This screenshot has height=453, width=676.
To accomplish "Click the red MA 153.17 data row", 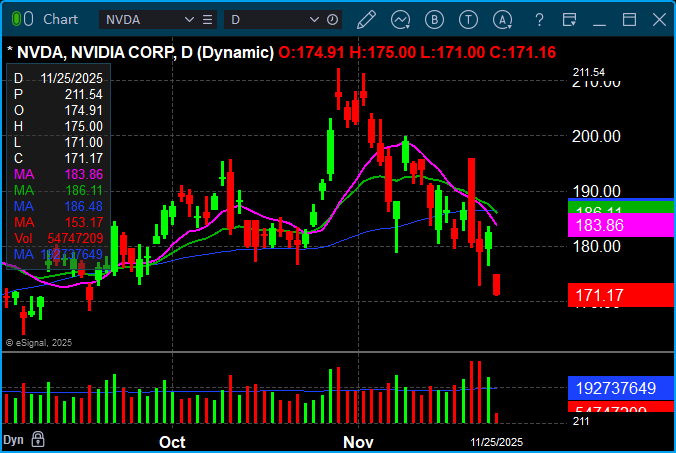I will pos(59,222).
